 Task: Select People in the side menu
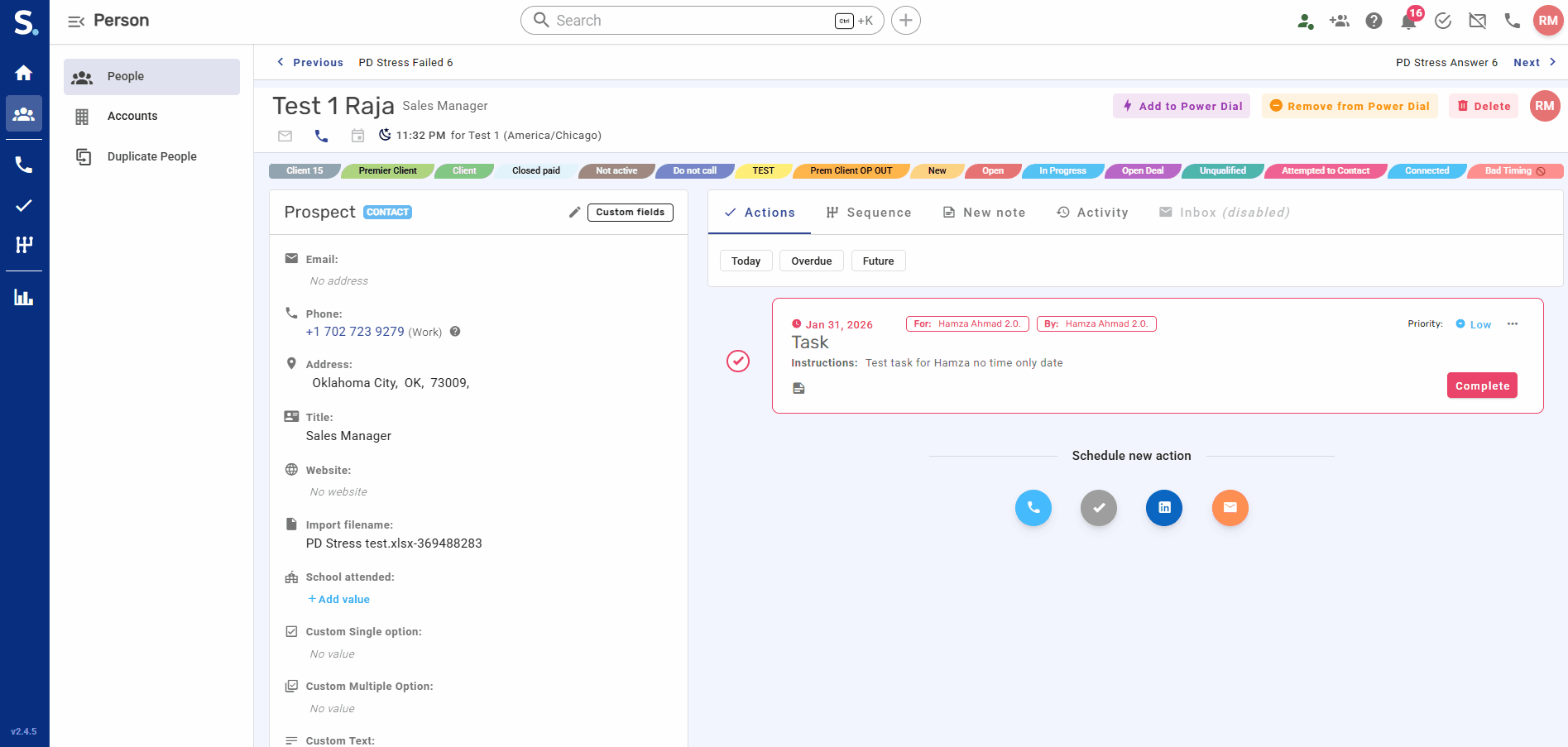tap(151, 77)
